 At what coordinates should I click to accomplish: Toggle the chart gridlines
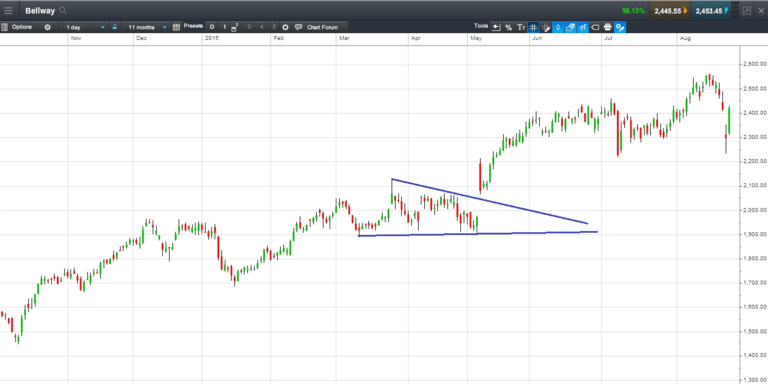pos(533,27)
